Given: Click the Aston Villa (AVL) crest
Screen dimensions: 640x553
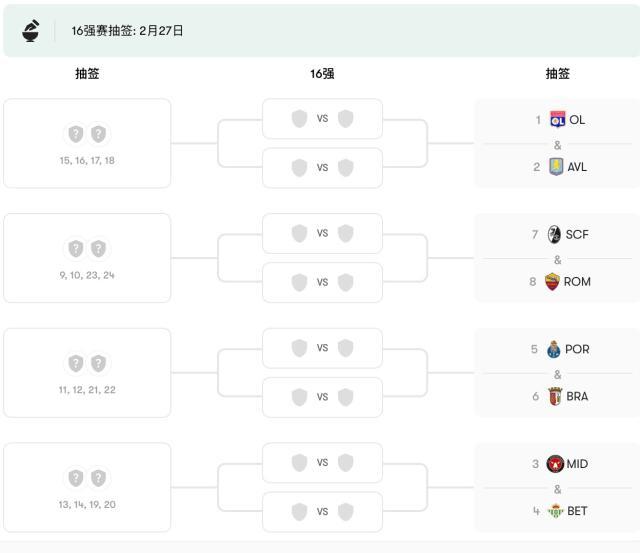Looking at the screenshot, I should point(556,167).
